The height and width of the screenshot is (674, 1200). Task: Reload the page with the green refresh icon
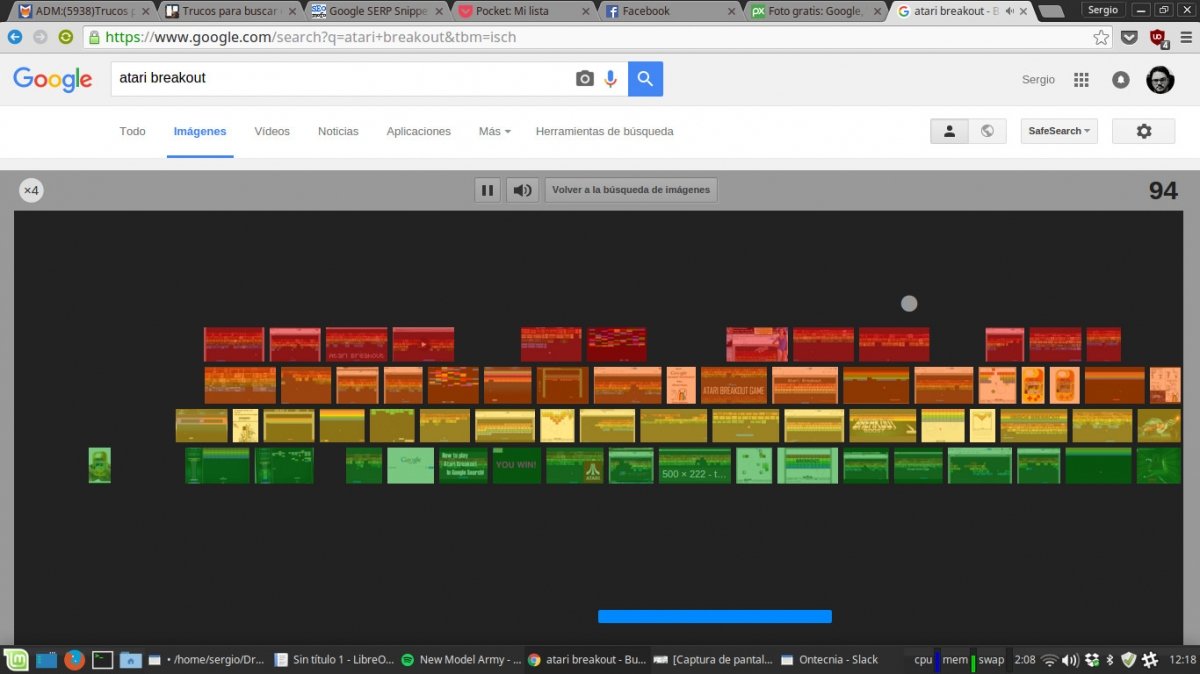pyautogui.click(x=66, y=37)
